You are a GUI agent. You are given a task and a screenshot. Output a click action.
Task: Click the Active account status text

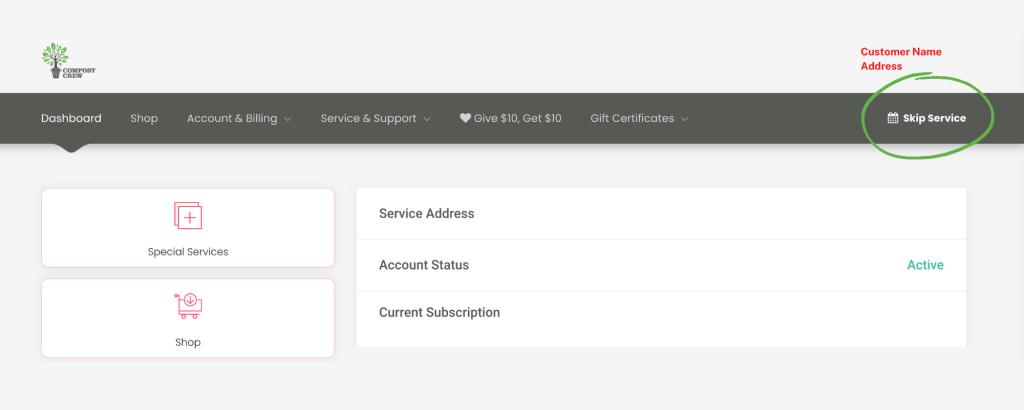(925, 265)
